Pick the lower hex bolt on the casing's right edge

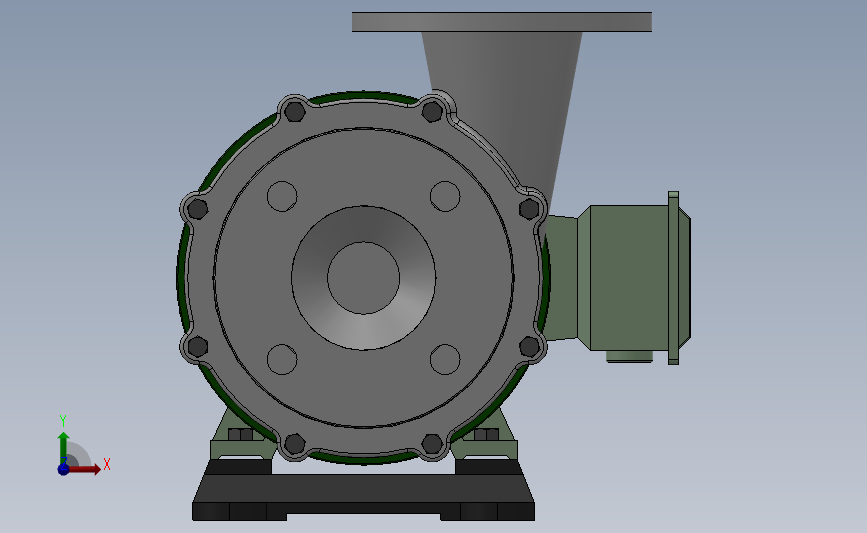[x=529, y=347]
